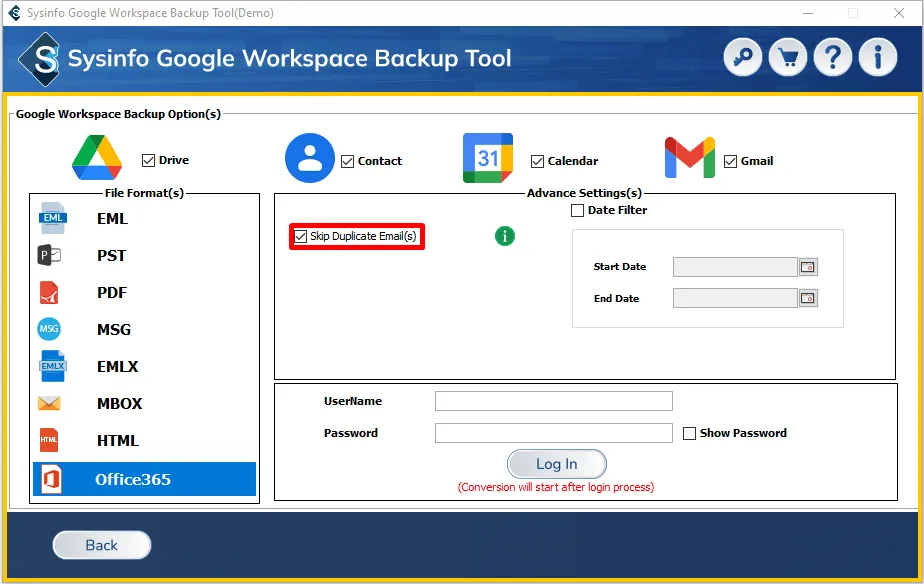Uncheck the Contact checkbox

point(348,161)
